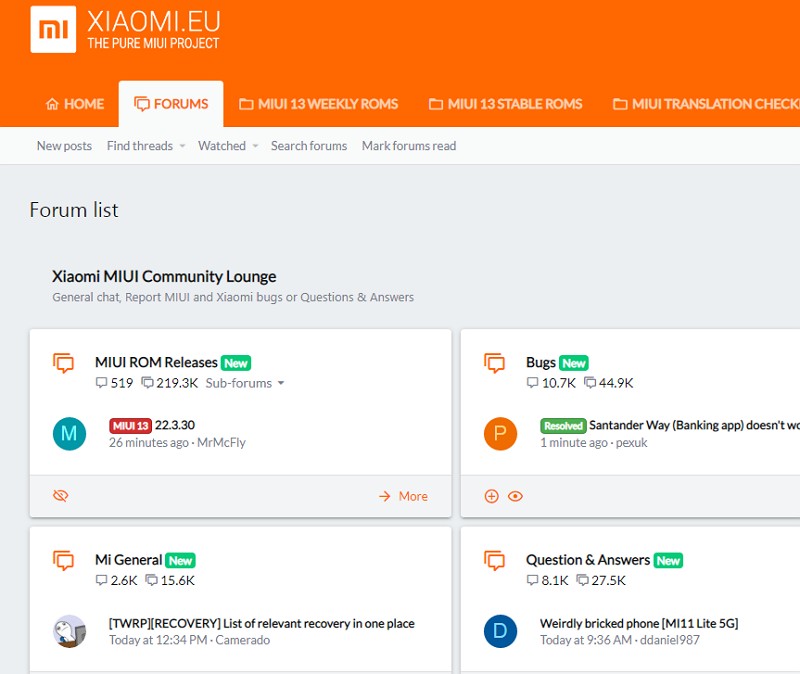Click threads icon next to 519
The image size is (800, 674).
pyautogui.click(x=102, y=383)
